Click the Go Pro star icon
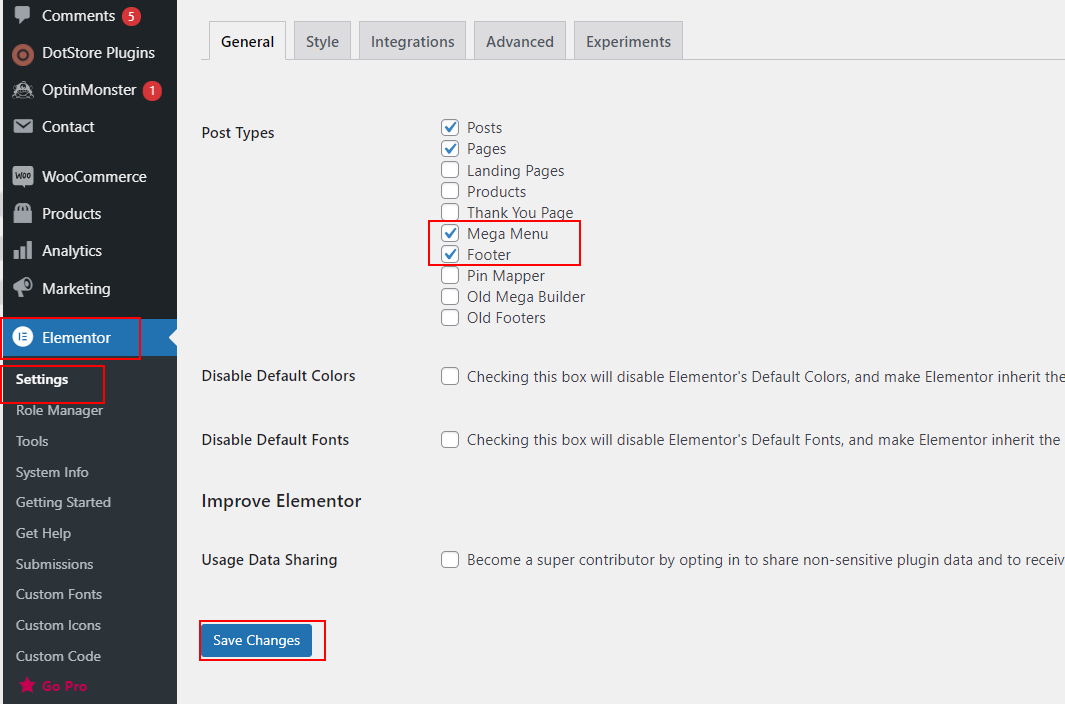Viewport: 1065px width, 704px height. tap(27, 686)
